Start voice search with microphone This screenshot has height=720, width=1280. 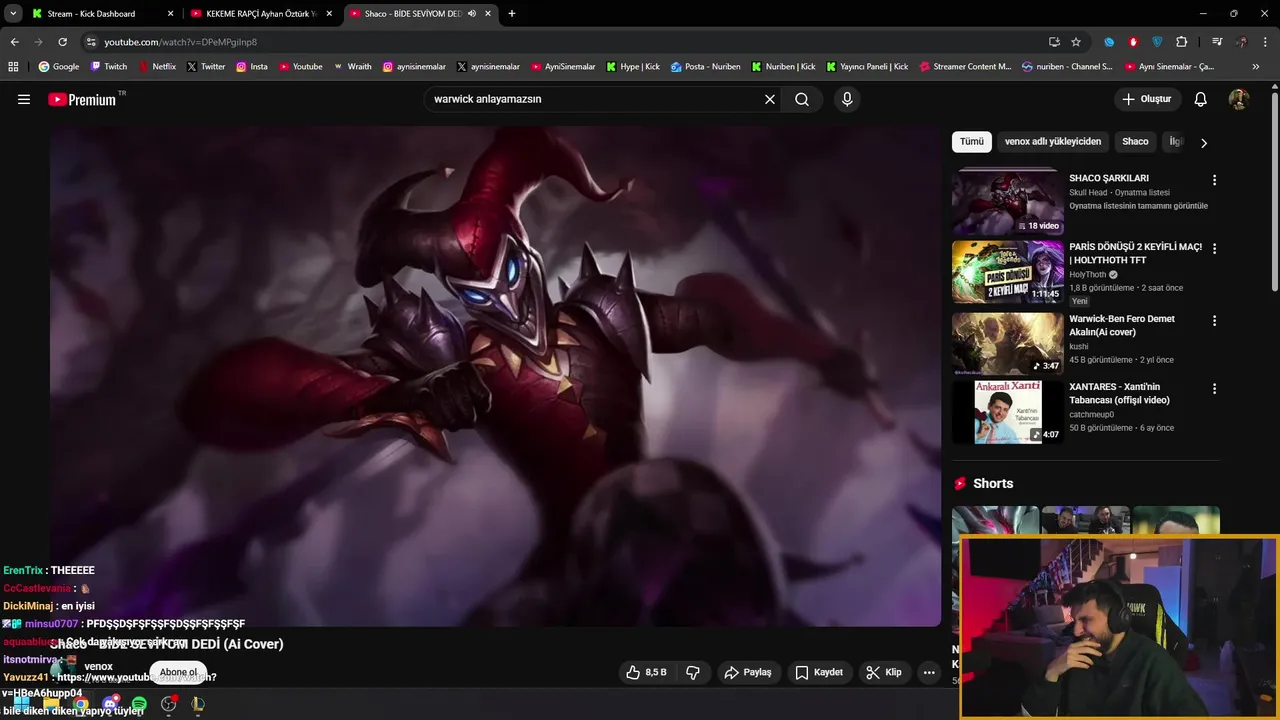tap(847, 99)
